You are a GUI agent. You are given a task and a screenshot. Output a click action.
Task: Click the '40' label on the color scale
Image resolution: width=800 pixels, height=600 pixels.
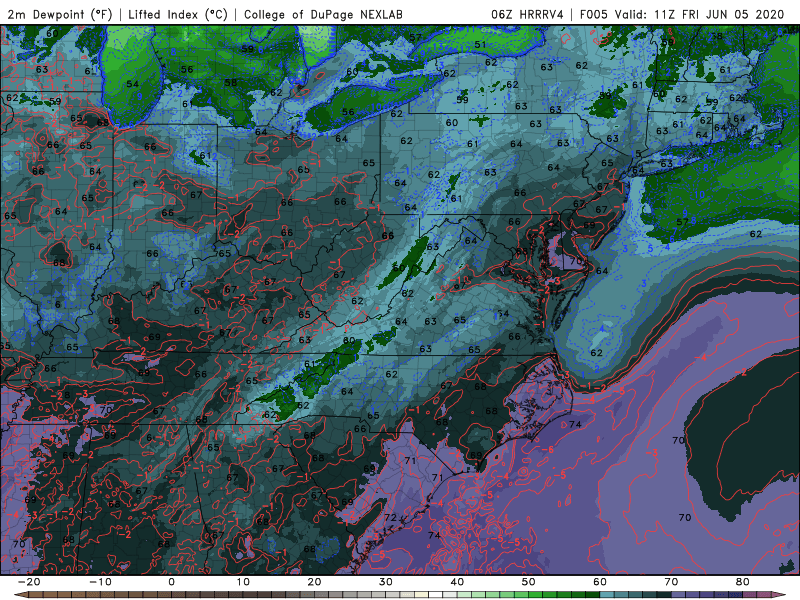457,582
